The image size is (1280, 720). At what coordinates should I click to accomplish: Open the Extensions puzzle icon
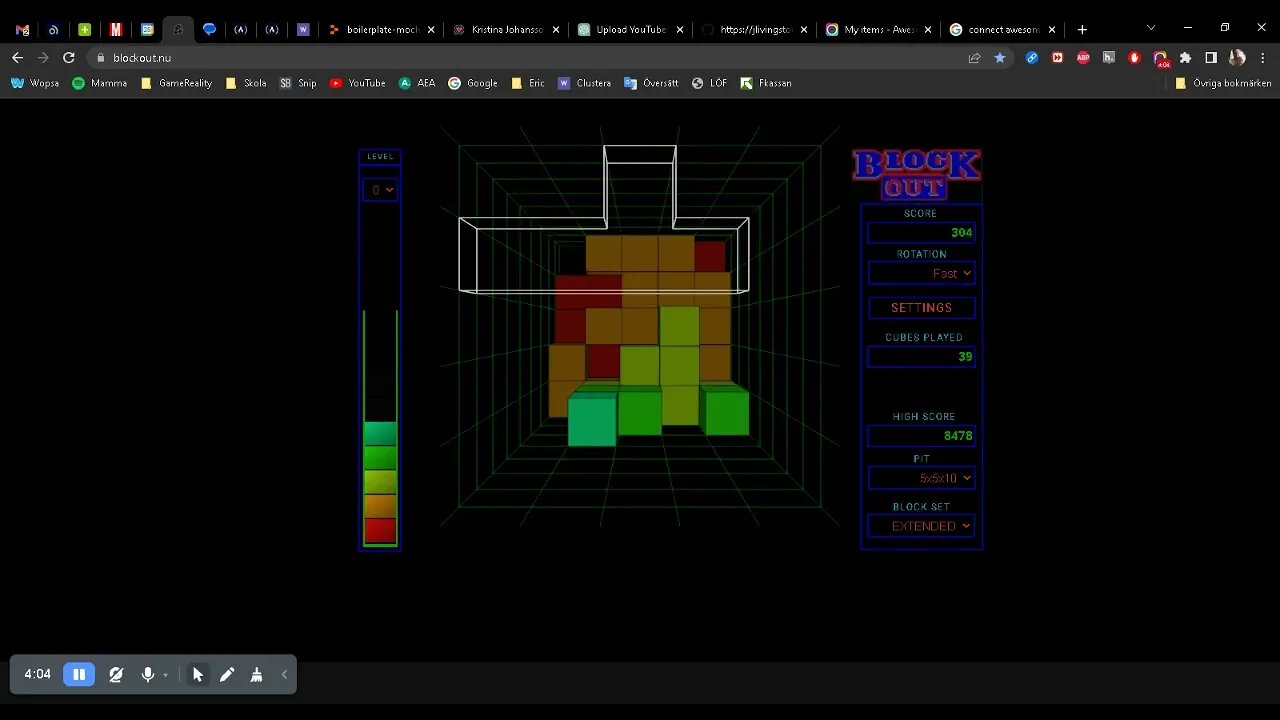[x=1186, y=58]
